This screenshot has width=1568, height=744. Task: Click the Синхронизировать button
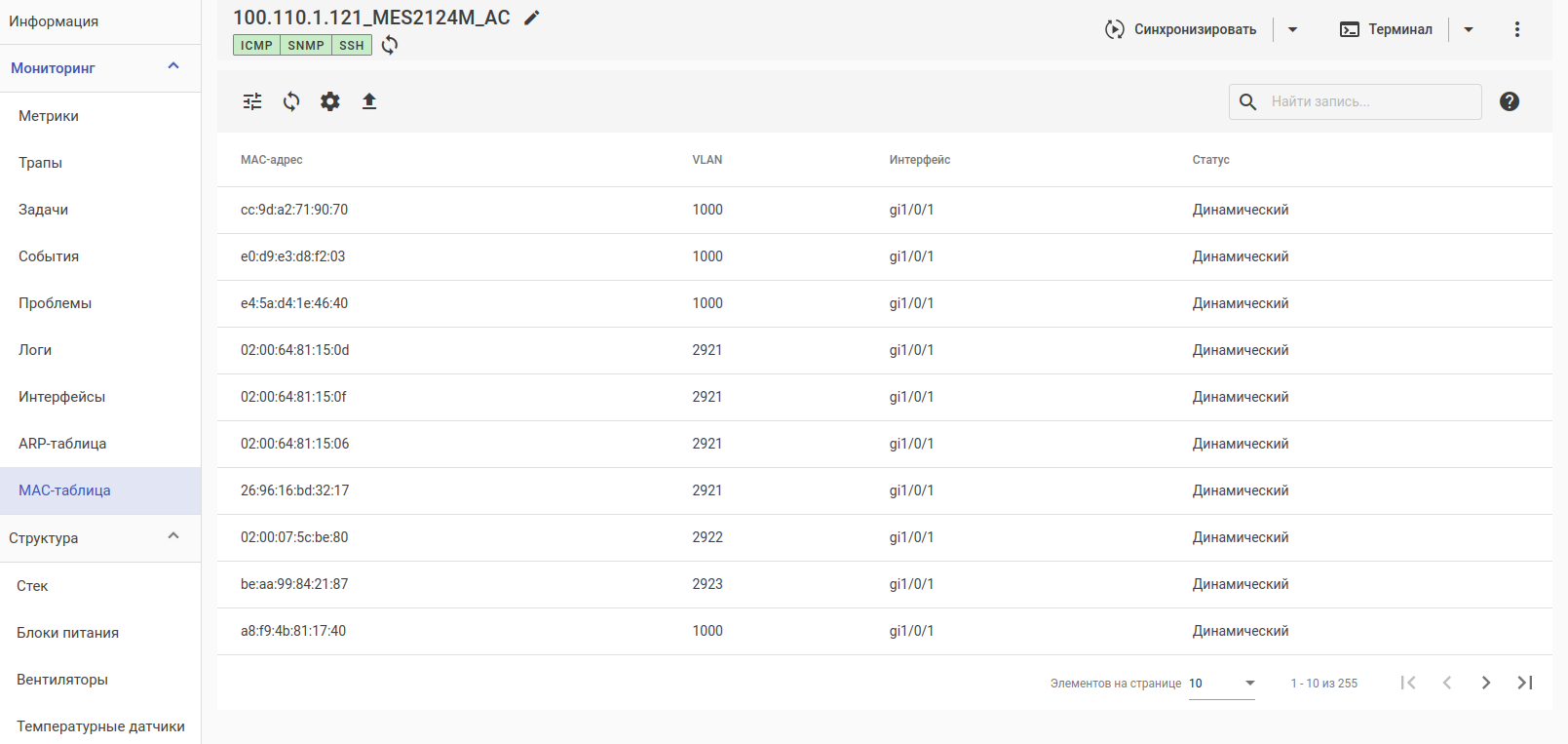(x=1181, y=29)
